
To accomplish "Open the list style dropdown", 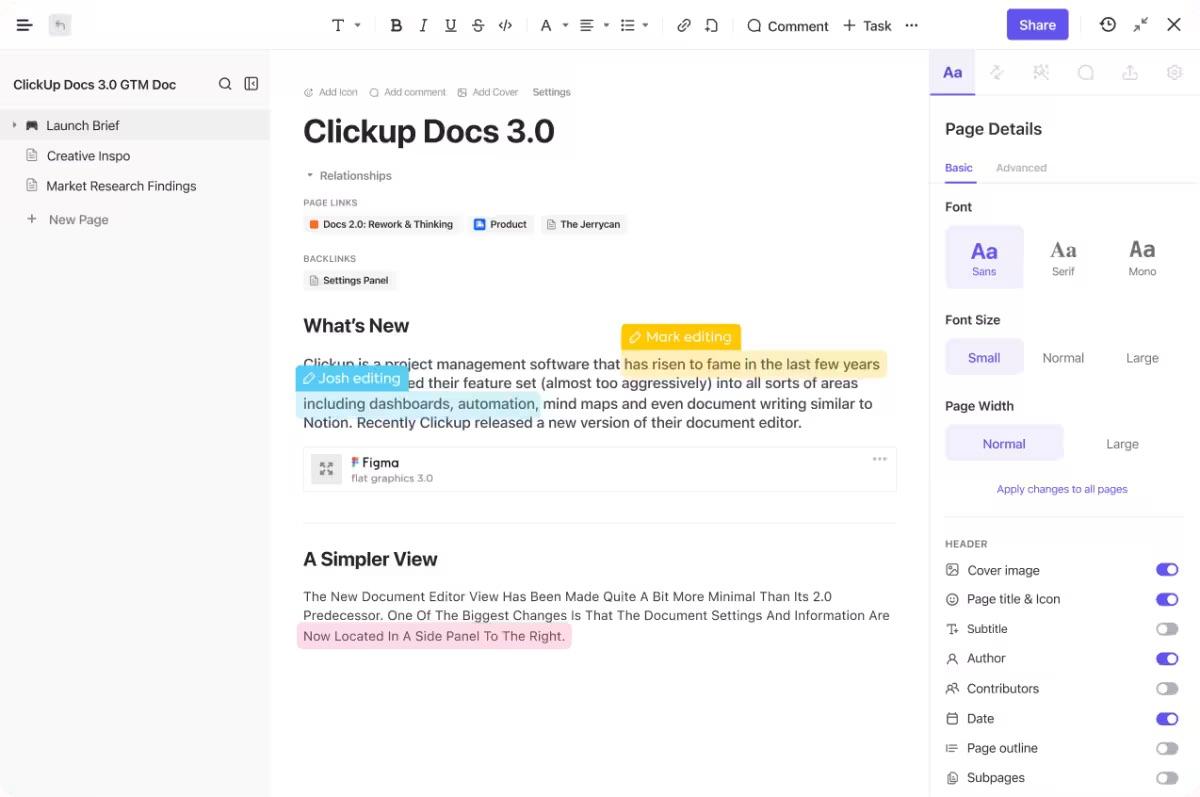I will pyautogui.click(x=634, y=25).
